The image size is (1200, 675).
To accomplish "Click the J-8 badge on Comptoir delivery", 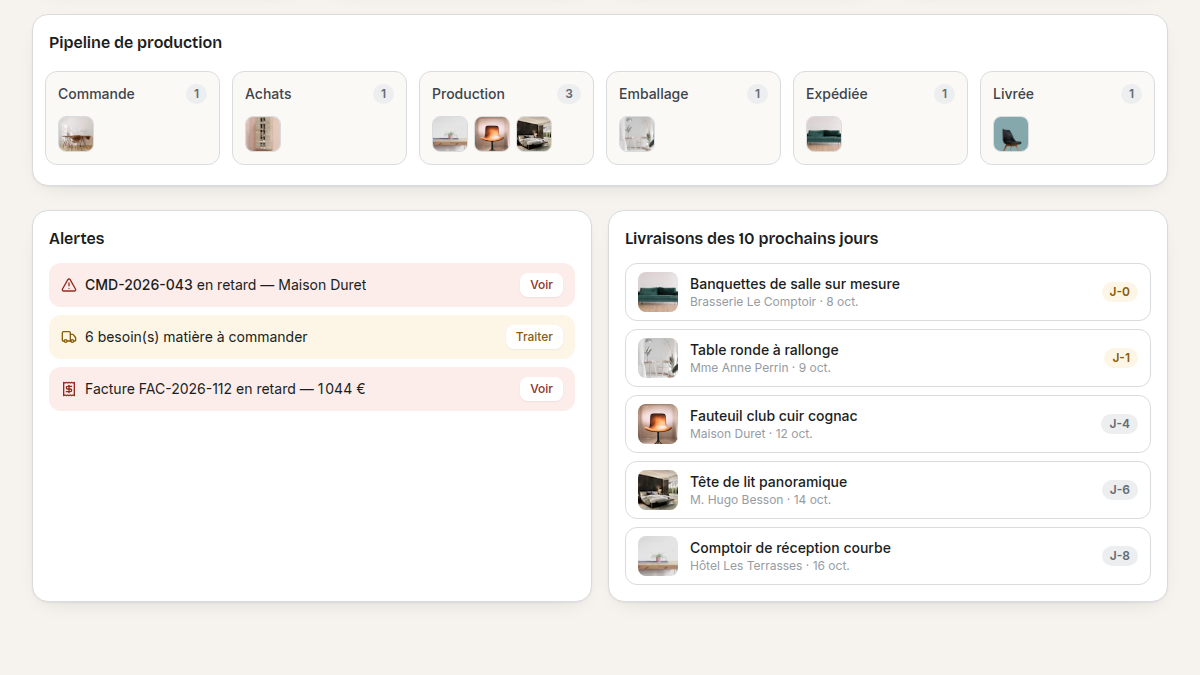I will click(x=1120, y=556).
